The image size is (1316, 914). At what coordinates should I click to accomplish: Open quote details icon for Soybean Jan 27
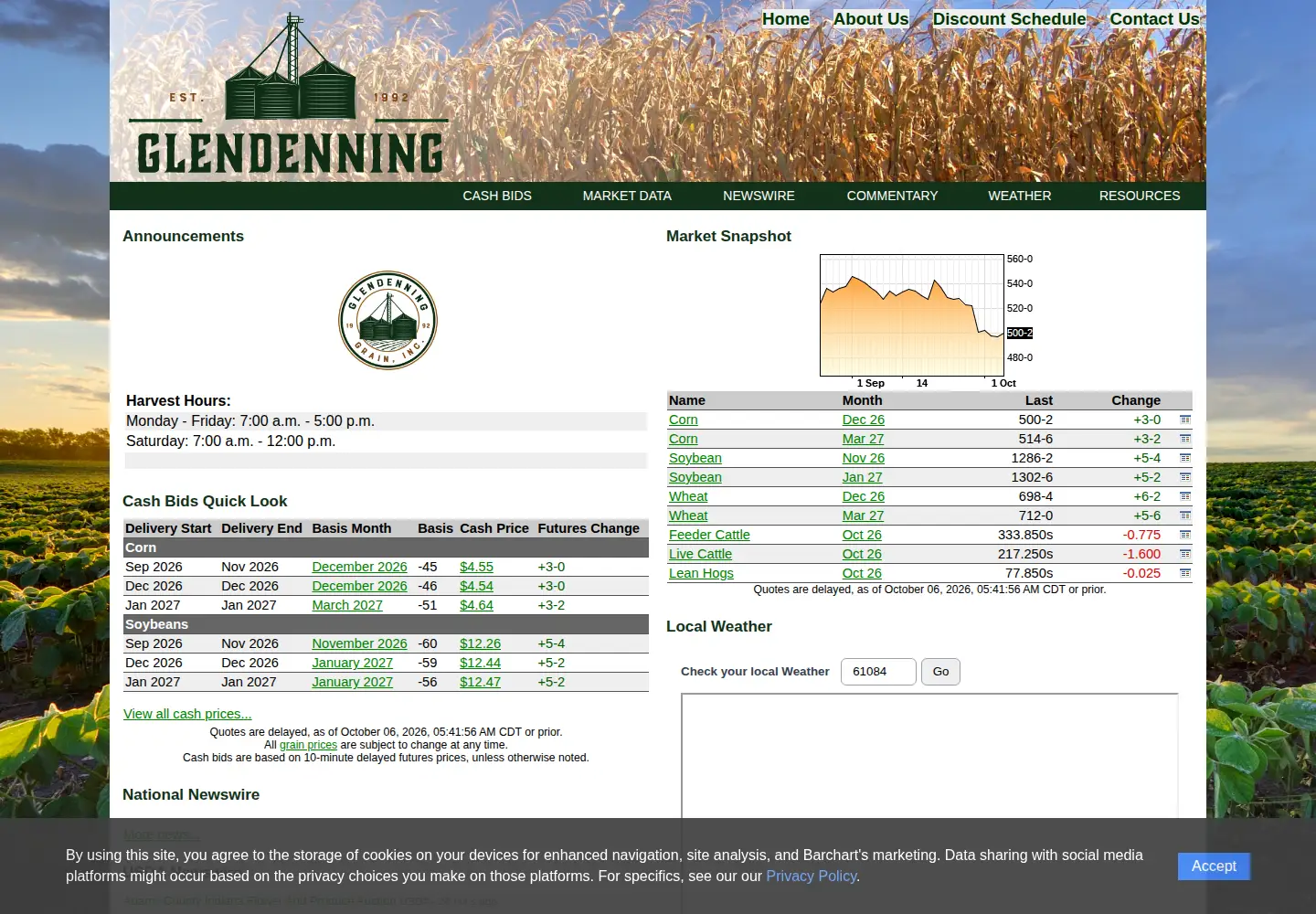coord(1185,477)
